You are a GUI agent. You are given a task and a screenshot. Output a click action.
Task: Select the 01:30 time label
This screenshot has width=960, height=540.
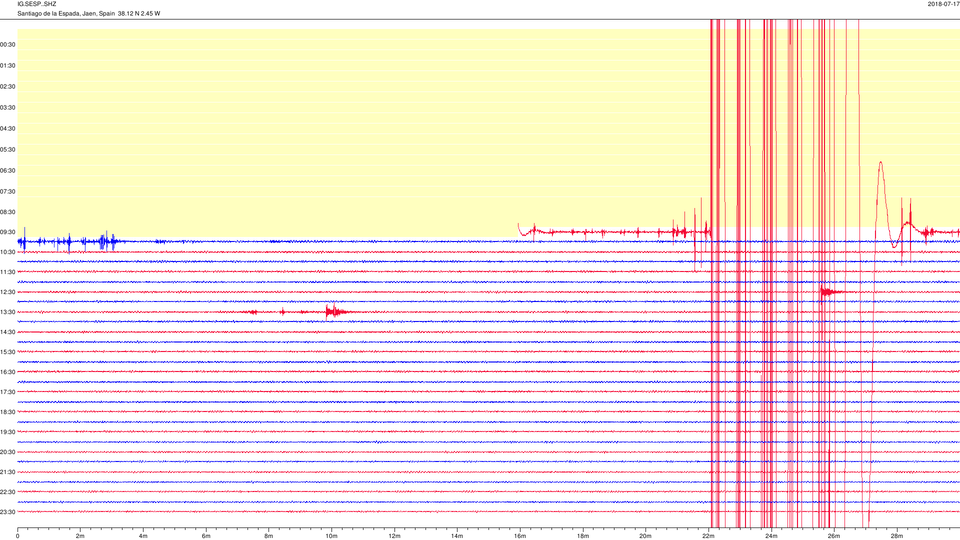[8, 66]
